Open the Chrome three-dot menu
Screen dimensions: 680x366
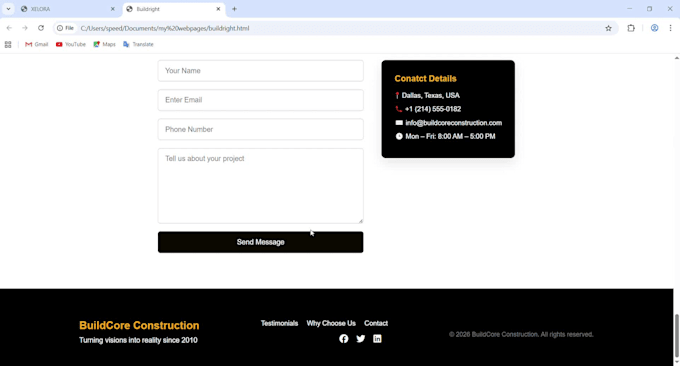tap(670, 28)
